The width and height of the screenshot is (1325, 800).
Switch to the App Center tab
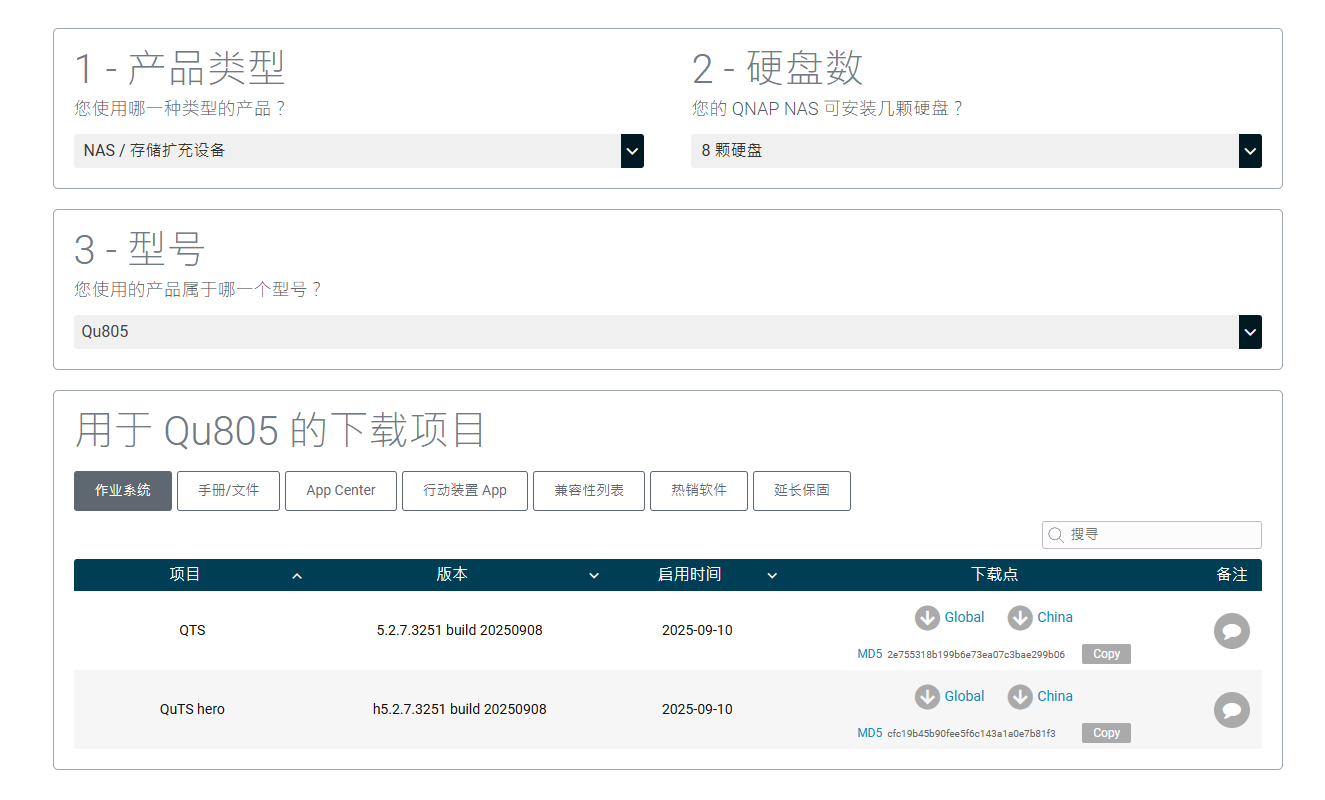[x=341, y=491]
